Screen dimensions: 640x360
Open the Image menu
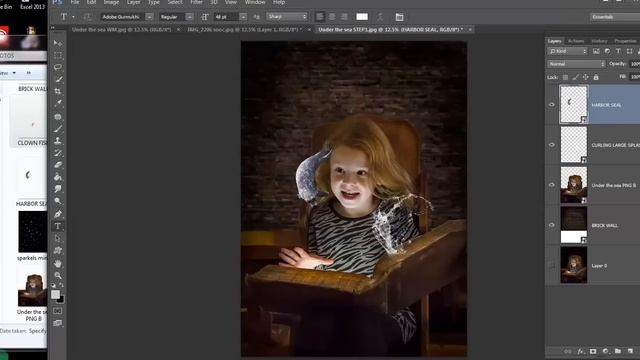point(111,2)
